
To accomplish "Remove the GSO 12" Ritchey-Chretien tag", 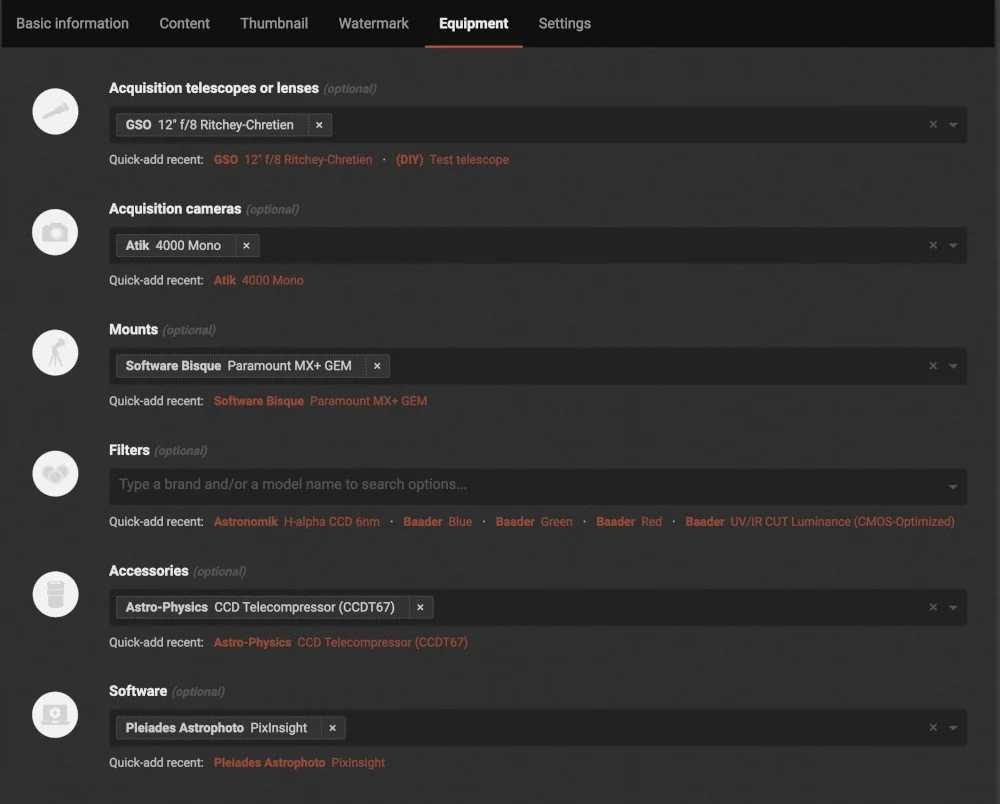I will click(320, 125).
